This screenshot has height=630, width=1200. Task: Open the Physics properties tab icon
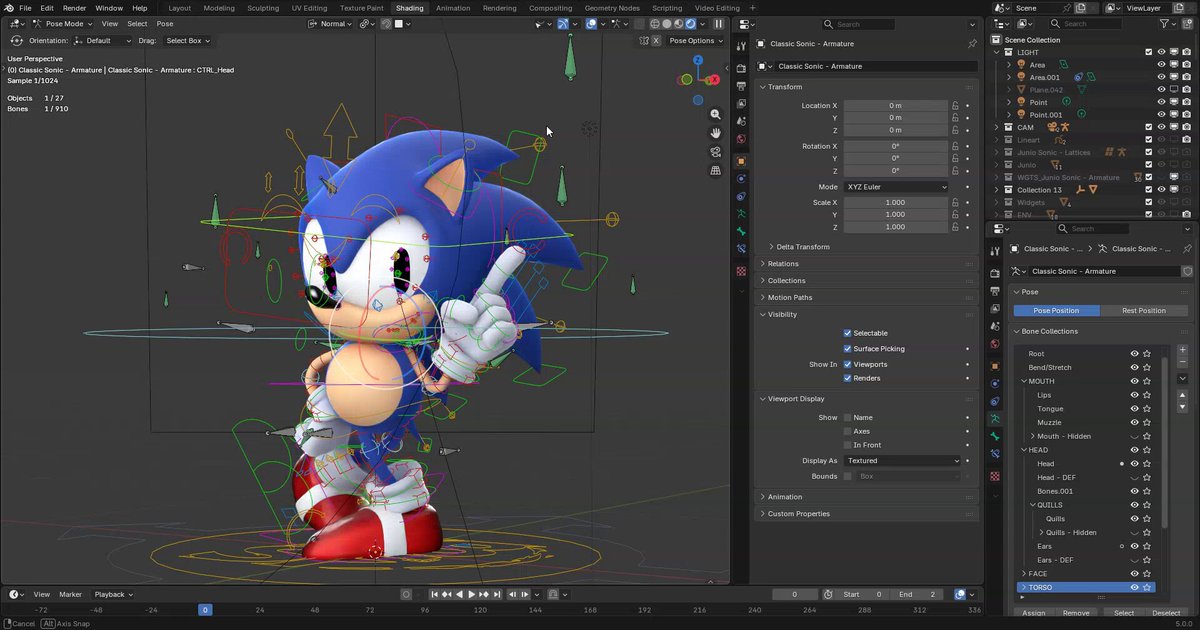[741, 179]
